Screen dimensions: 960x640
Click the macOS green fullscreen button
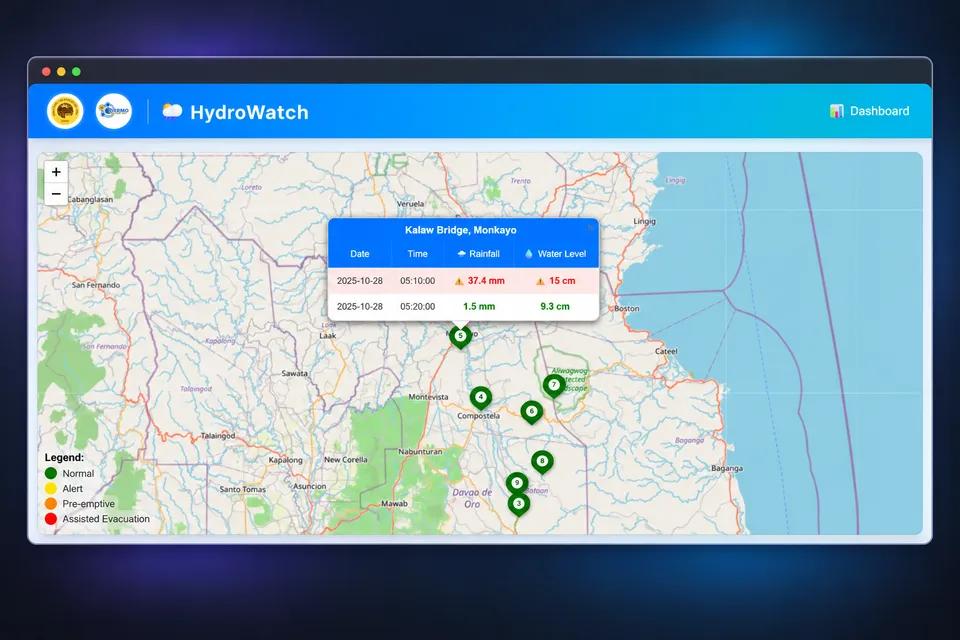coord(76,72)
